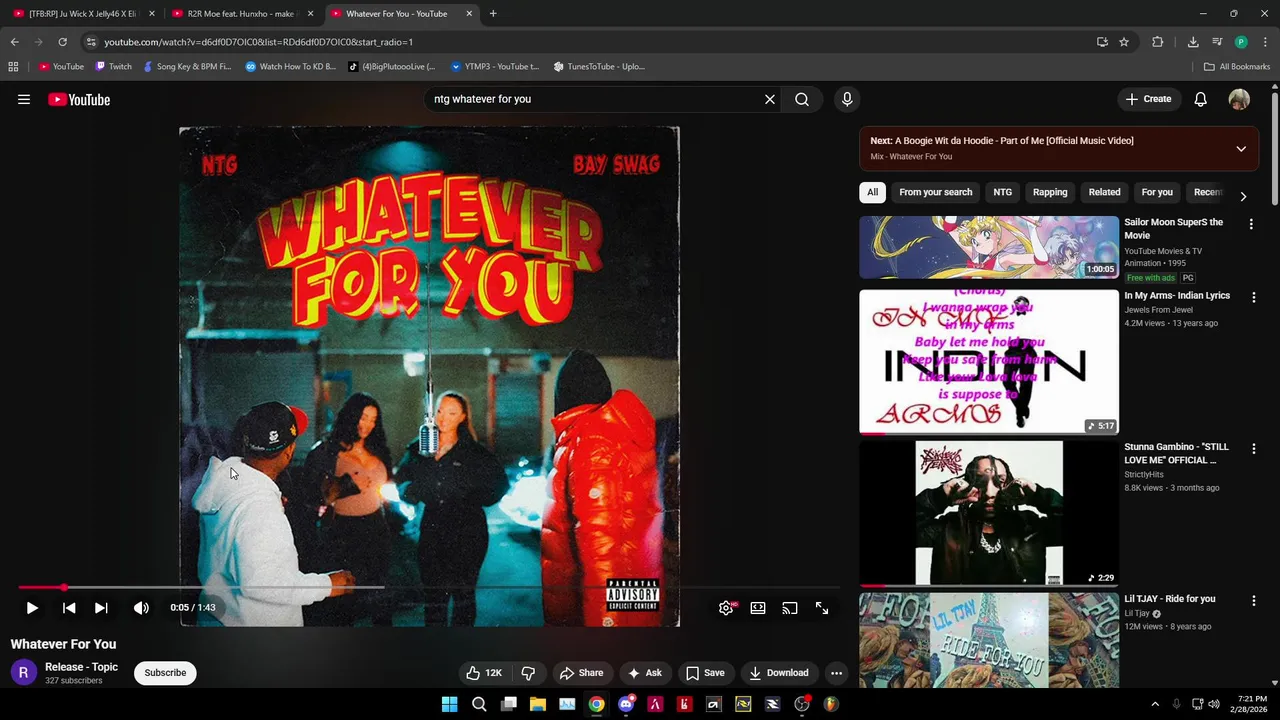This screenshot has width=1280, height=720.
Task: Open more actions ellipsis under video
Action: [x=836, y=673]
